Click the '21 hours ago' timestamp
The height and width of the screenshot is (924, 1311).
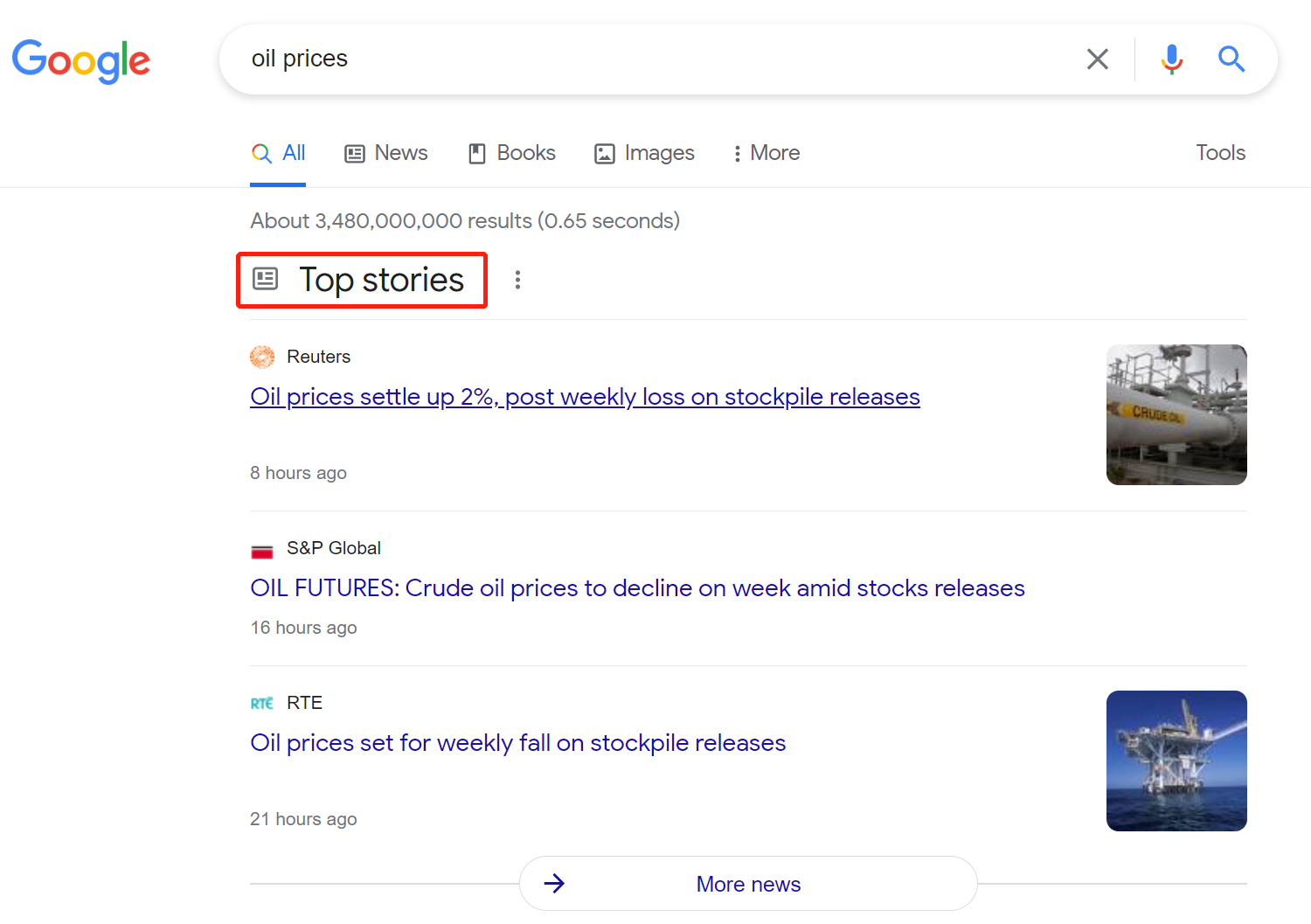tap(303, 819)
